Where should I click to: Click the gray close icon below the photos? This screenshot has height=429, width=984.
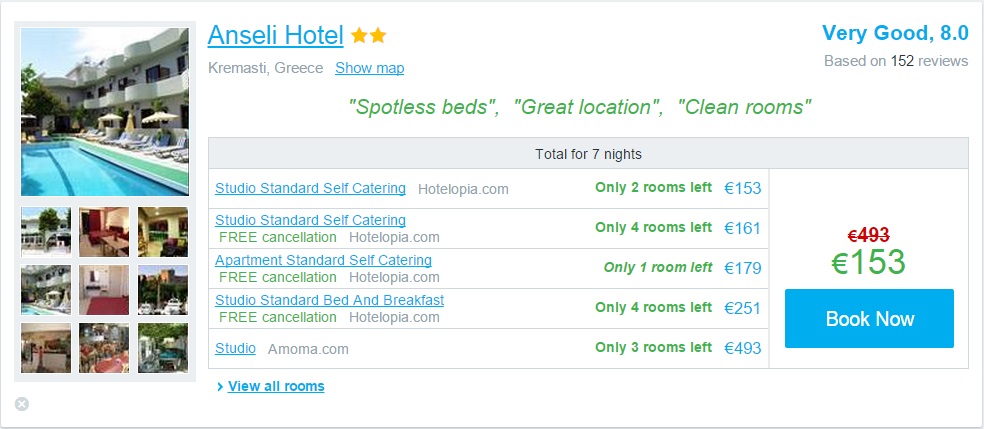tap(22, 404)
